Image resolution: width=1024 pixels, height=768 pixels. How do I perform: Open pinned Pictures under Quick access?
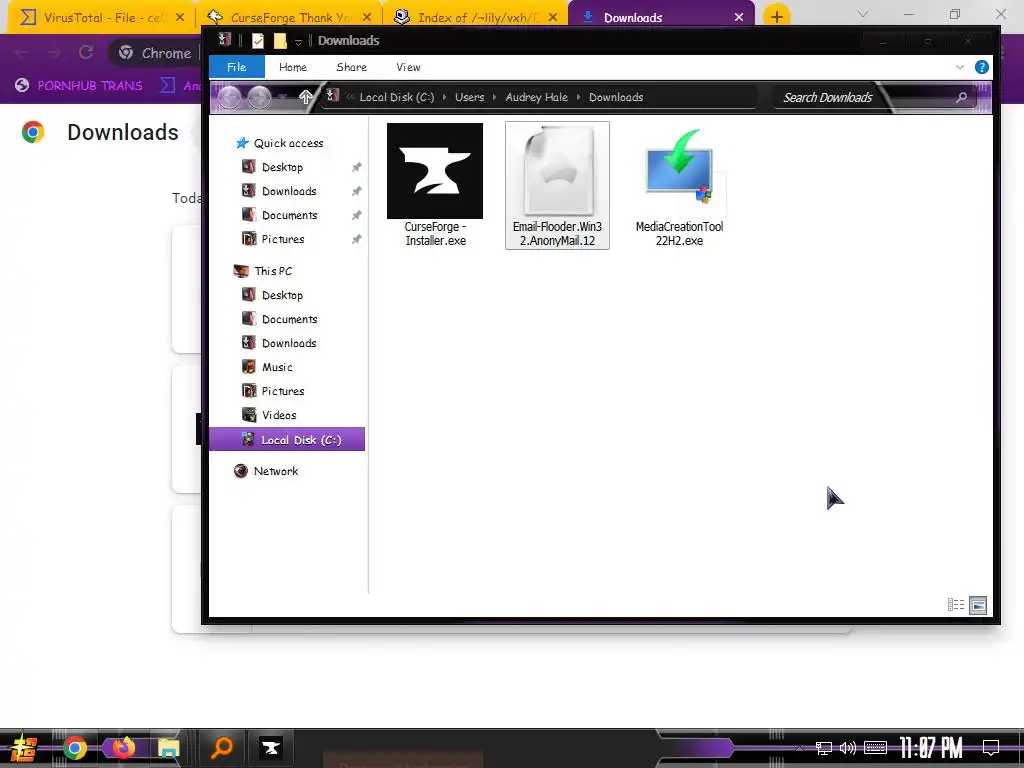click(x=283, y=240)
